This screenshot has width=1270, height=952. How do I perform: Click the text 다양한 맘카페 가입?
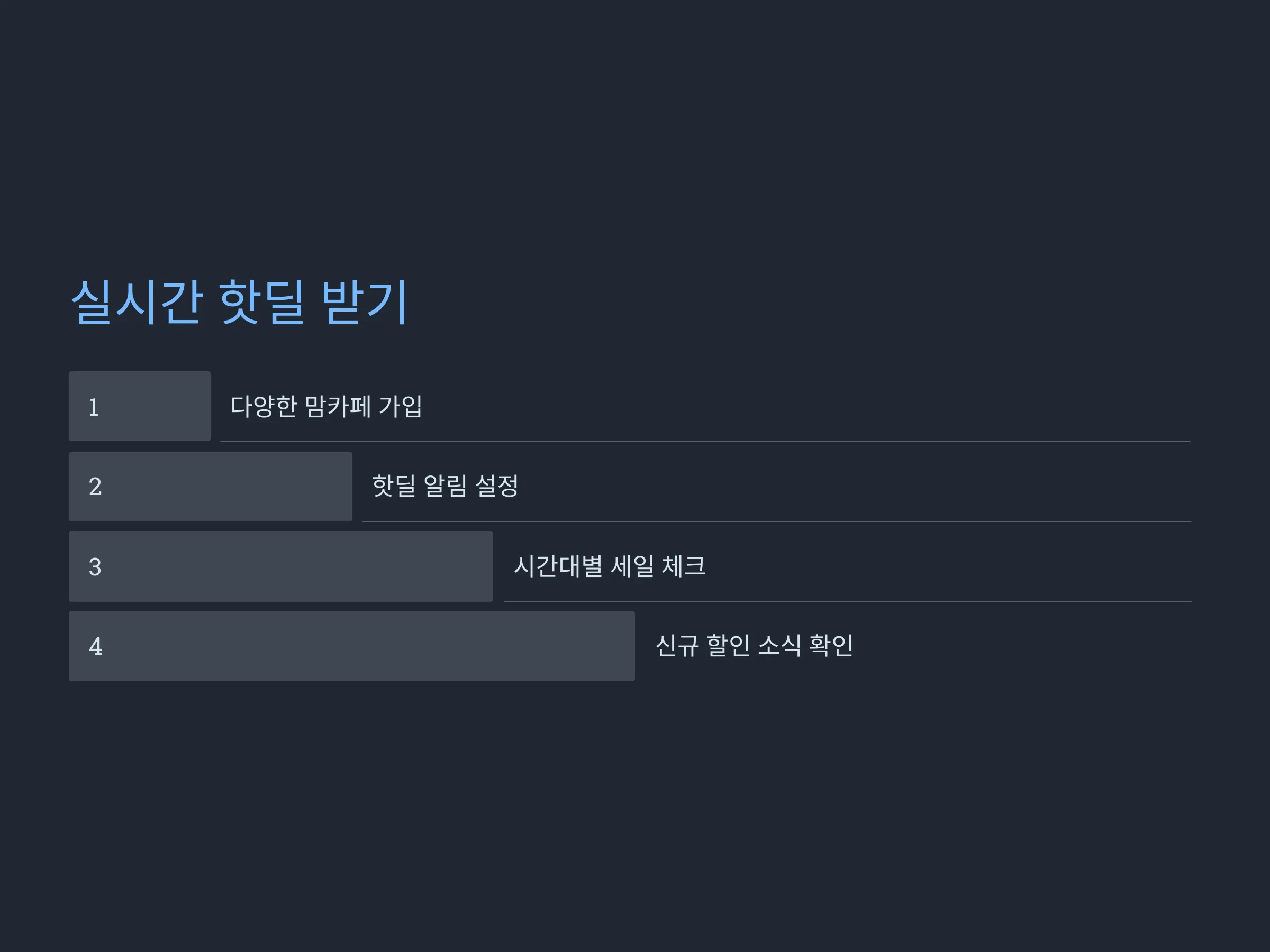(x=326, y=406)
